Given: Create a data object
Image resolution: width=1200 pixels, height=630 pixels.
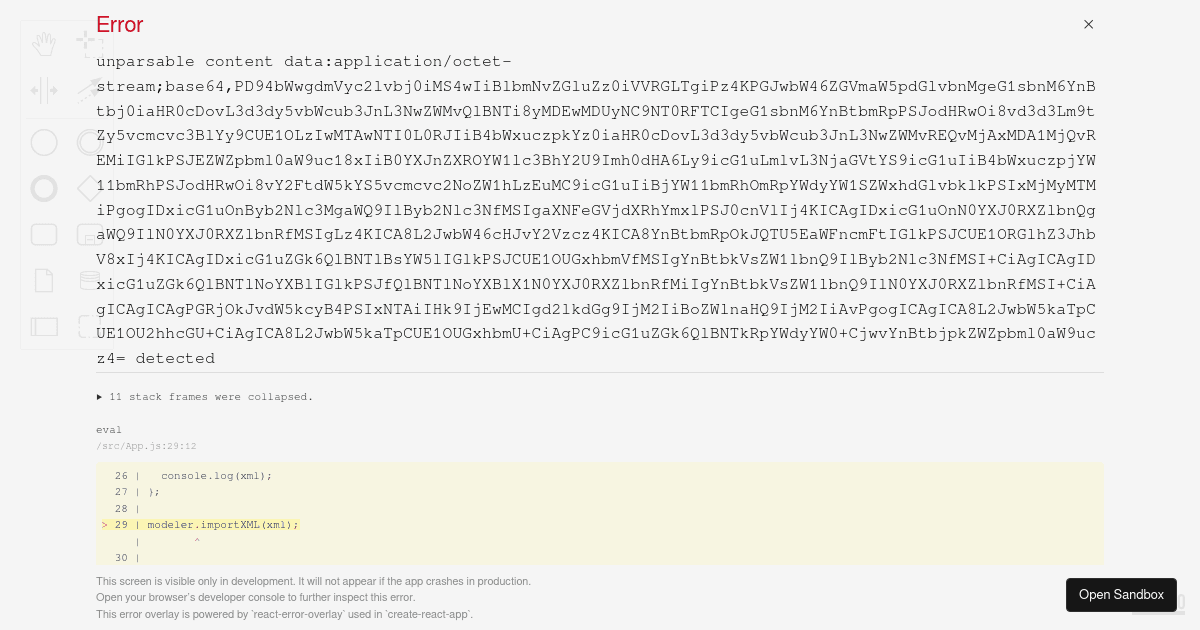Looking at the screenshot, I should point(44,280).
